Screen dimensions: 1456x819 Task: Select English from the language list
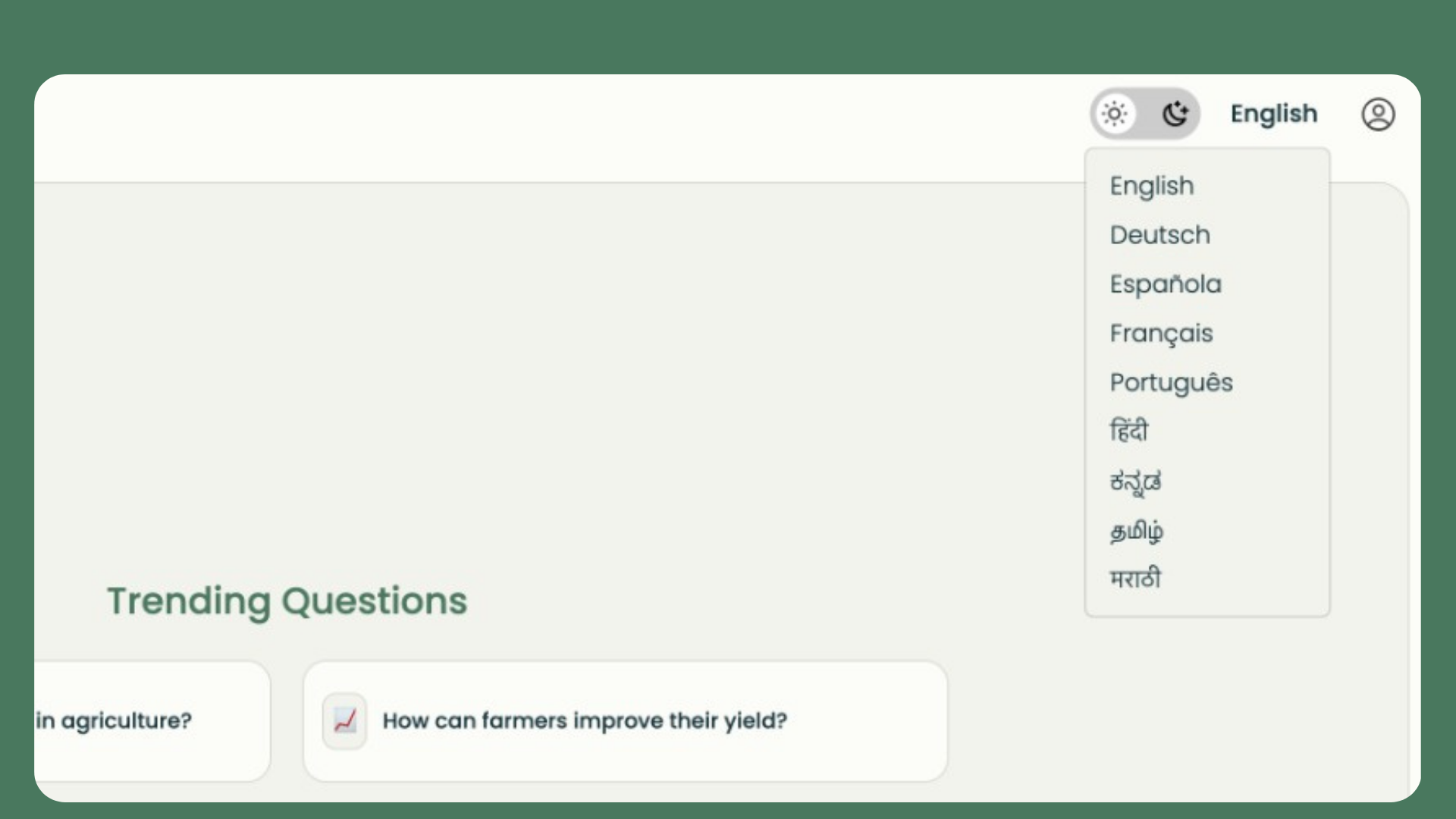pyautogui.click(x=1152, y=186)
